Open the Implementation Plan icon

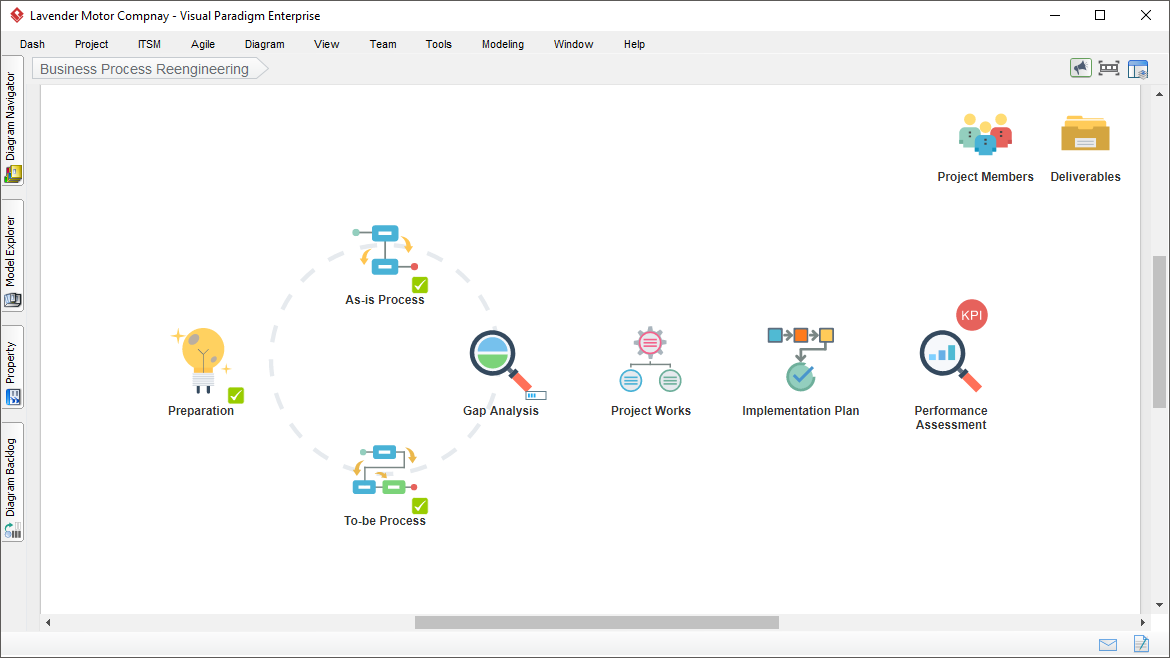click(x=801, y=359)
